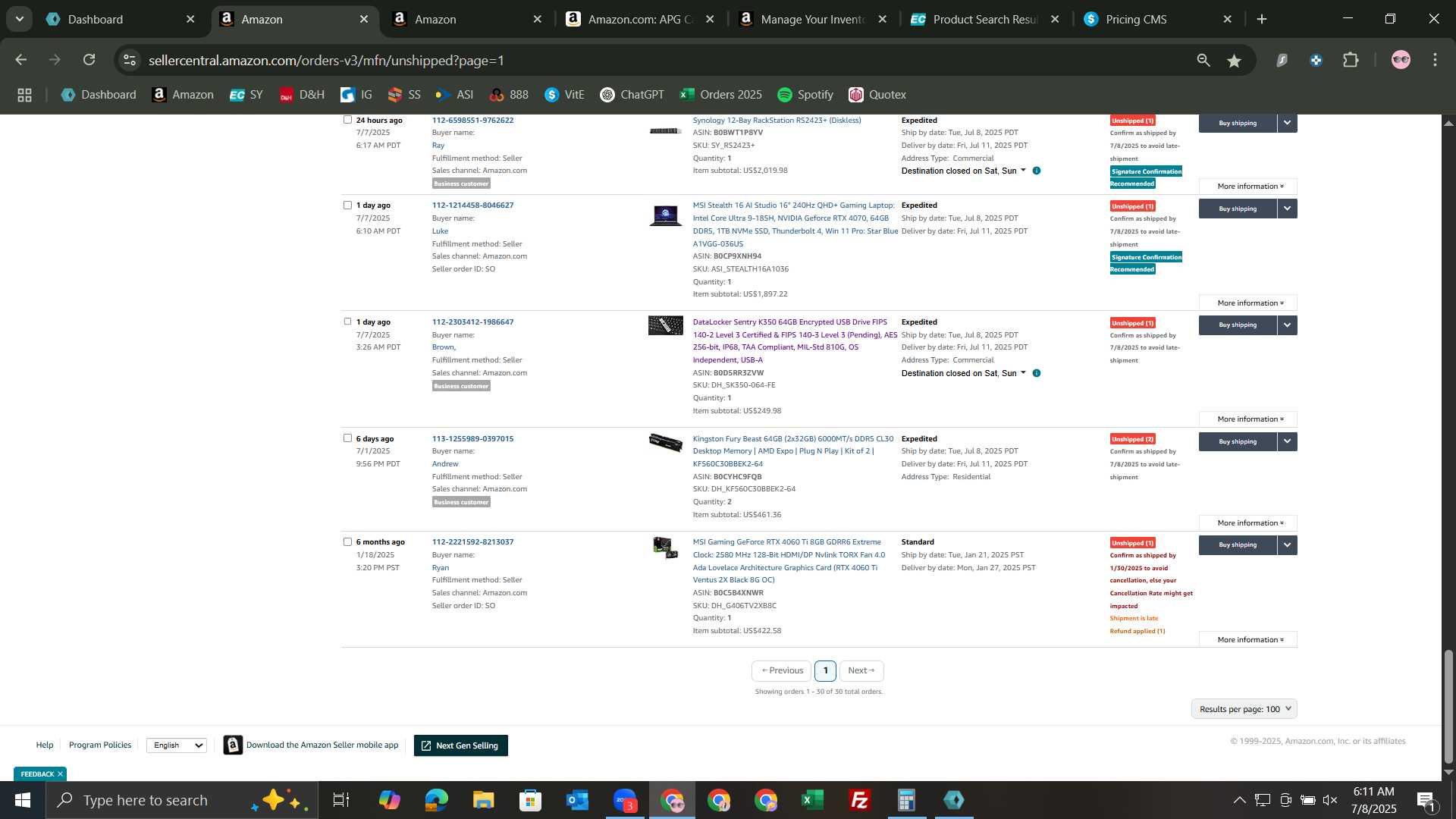Open the Results per page dropdown
The width and height of the screenshot is (1456, 819).
tap(1244, 709)
